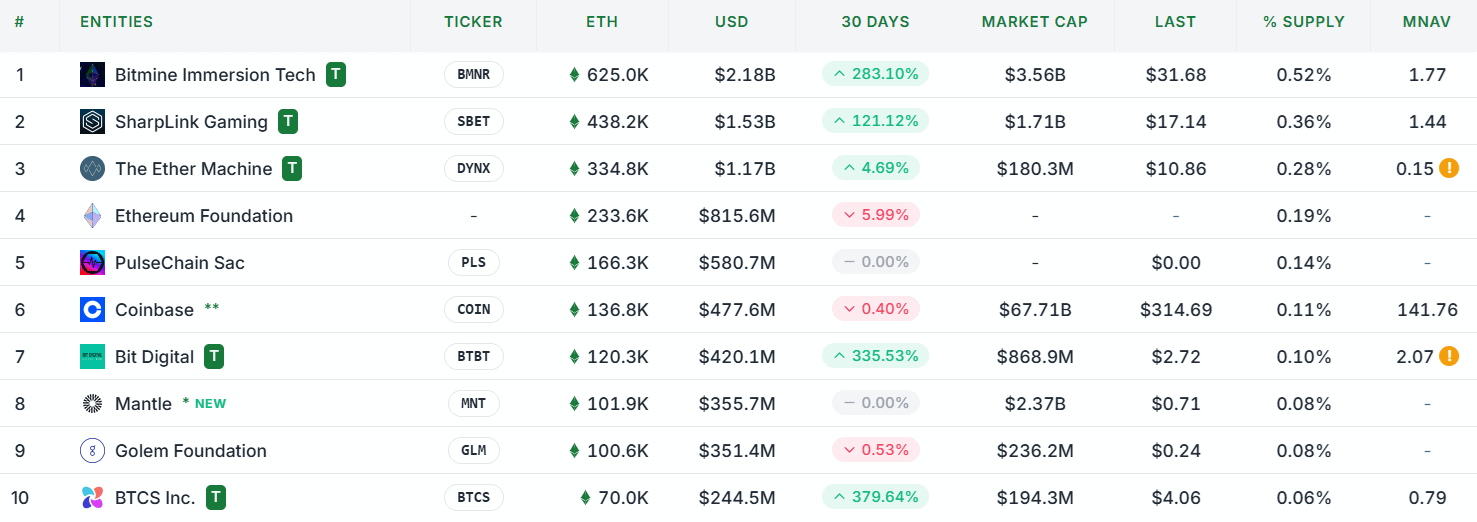1477x522 pixels.
Task: Click the BMNR ticker badge
Action: [x=473, y=75]
